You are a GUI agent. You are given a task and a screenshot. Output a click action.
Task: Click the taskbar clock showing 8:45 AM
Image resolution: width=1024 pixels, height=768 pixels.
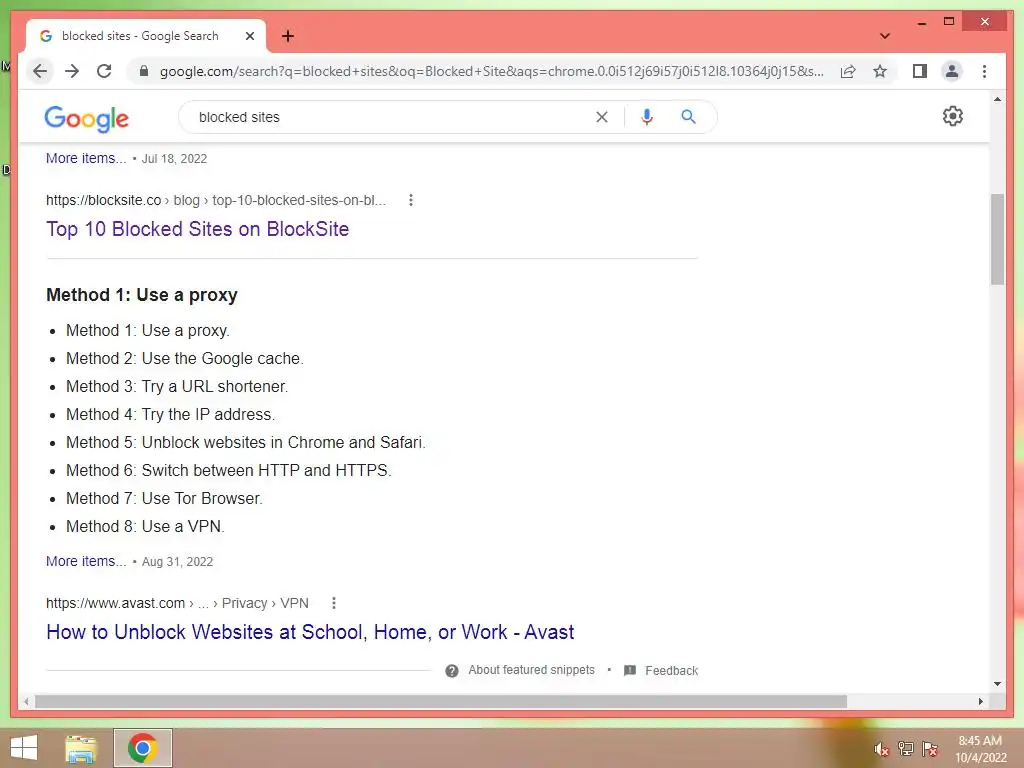(x=980, y=749)
